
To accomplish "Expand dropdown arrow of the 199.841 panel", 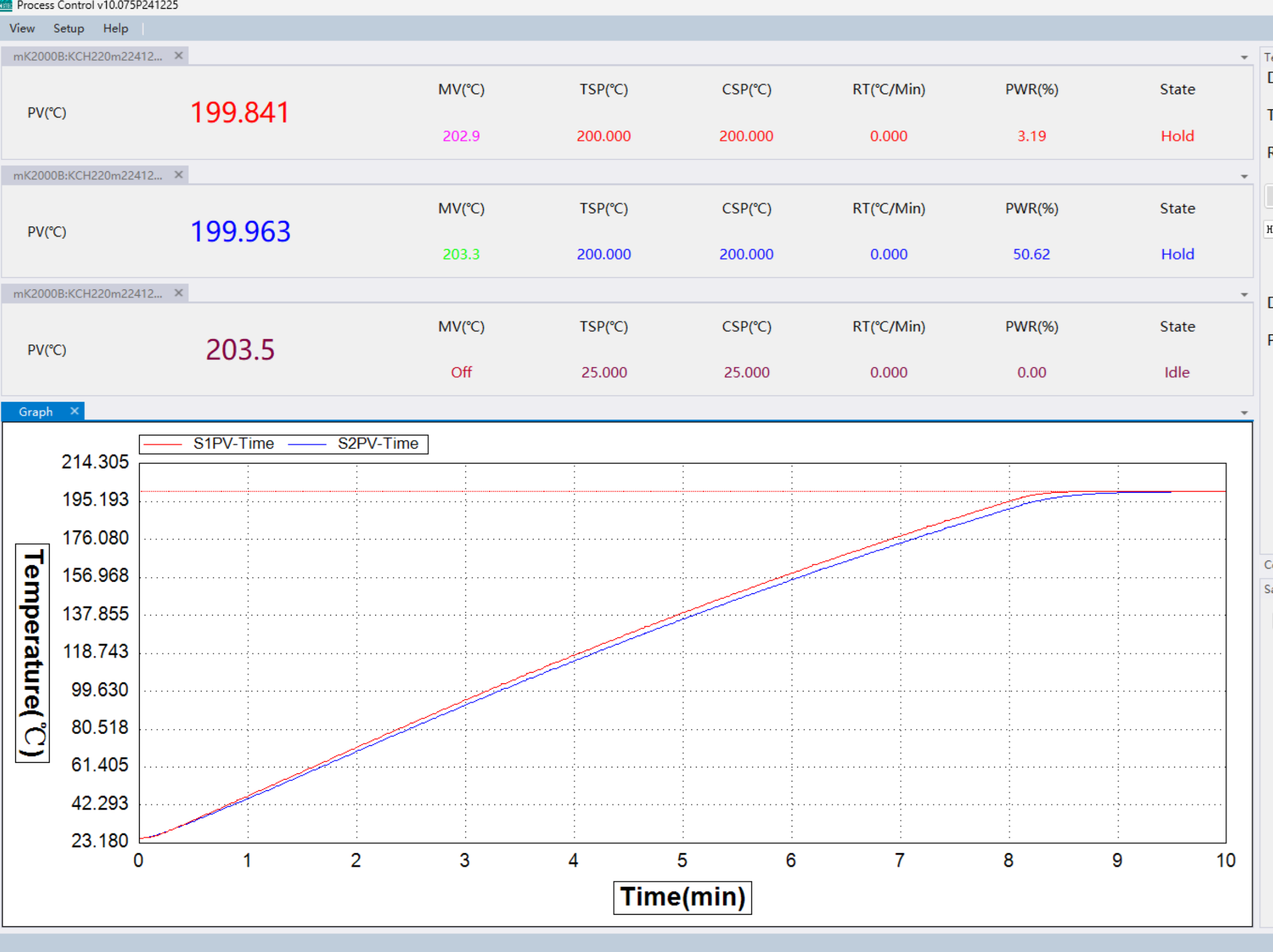I will 1244,58.
